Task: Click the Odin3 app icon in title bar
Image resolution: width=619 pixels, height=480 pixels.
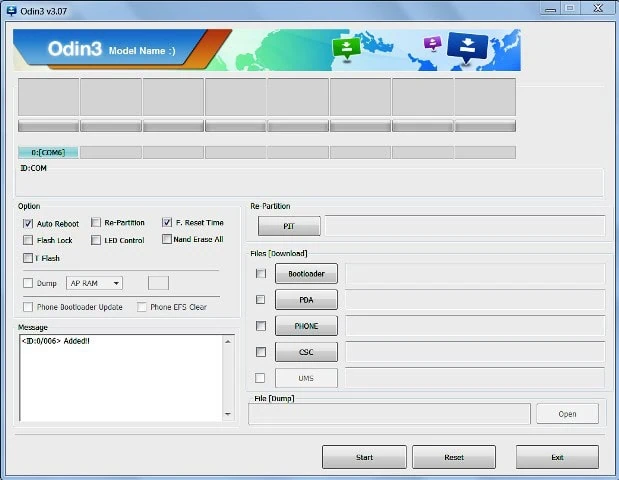Action: pyautogui.click(x=11, y=11)
